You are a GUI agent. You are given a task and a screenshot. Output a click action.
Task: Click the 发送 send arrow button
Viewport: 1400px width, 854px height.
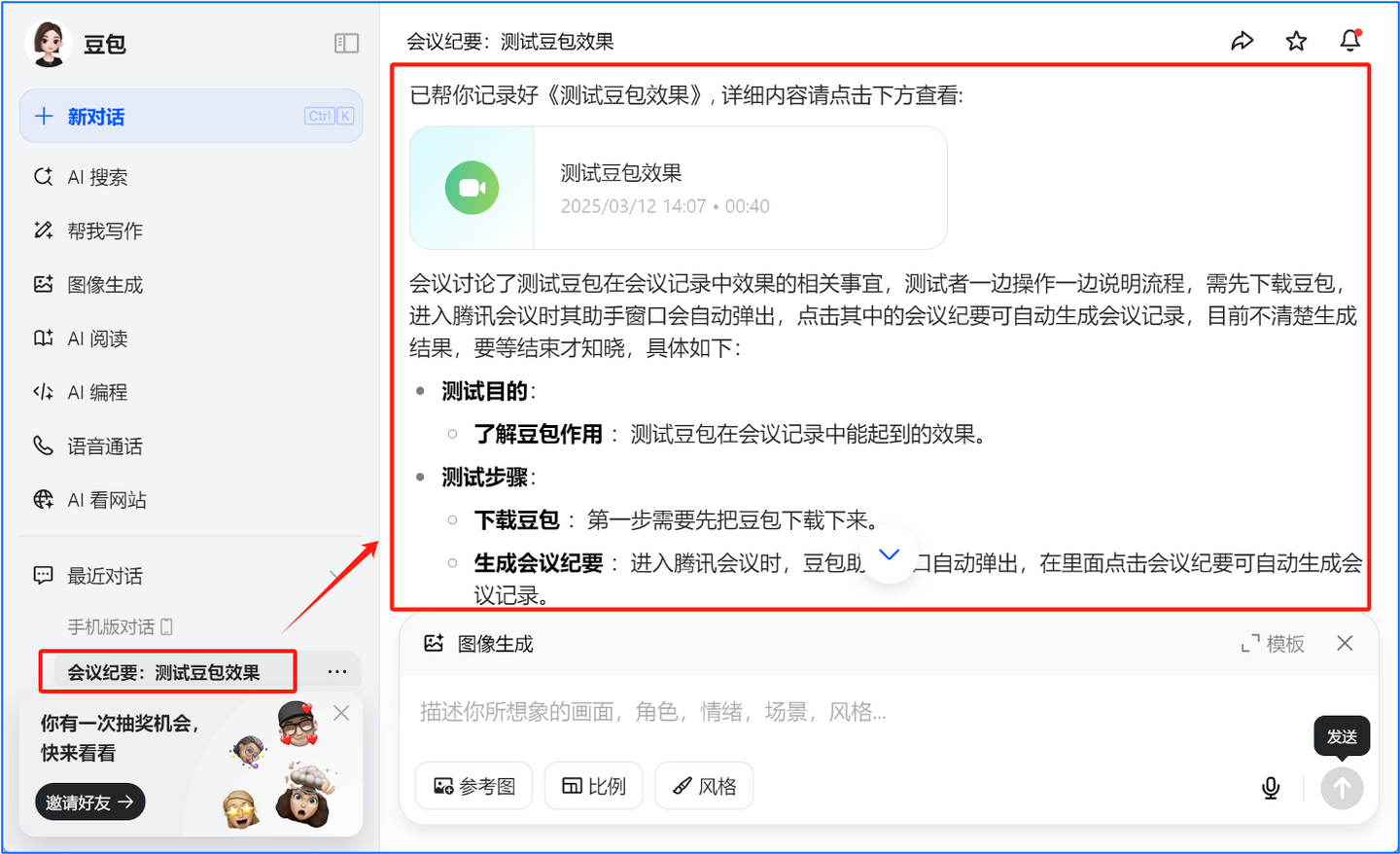tap(1342, 788)
